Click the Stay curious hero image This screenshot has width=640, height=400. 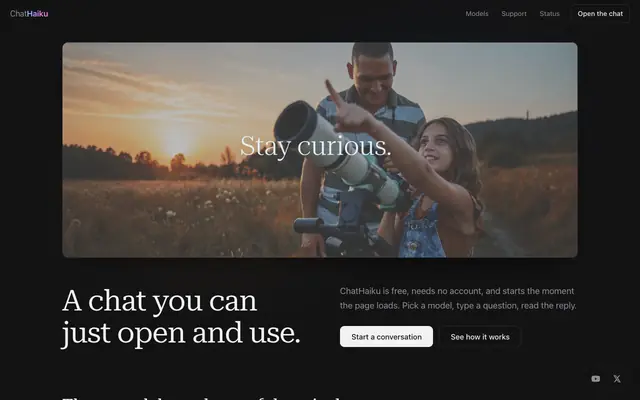pos(320,150)
